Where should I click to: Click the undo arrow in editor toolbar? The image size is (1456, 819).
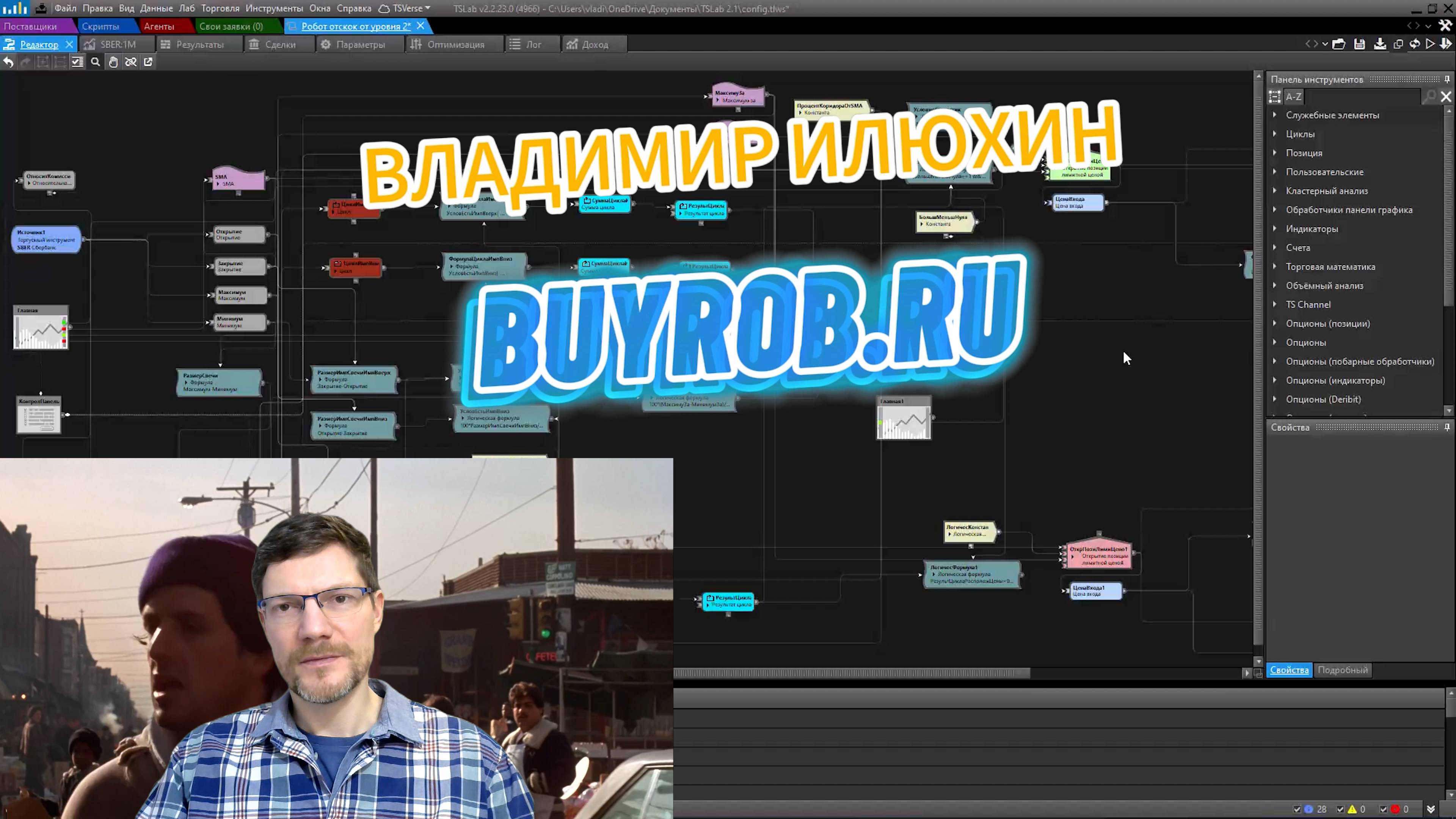pyautogui.click(x=8, y=62)
